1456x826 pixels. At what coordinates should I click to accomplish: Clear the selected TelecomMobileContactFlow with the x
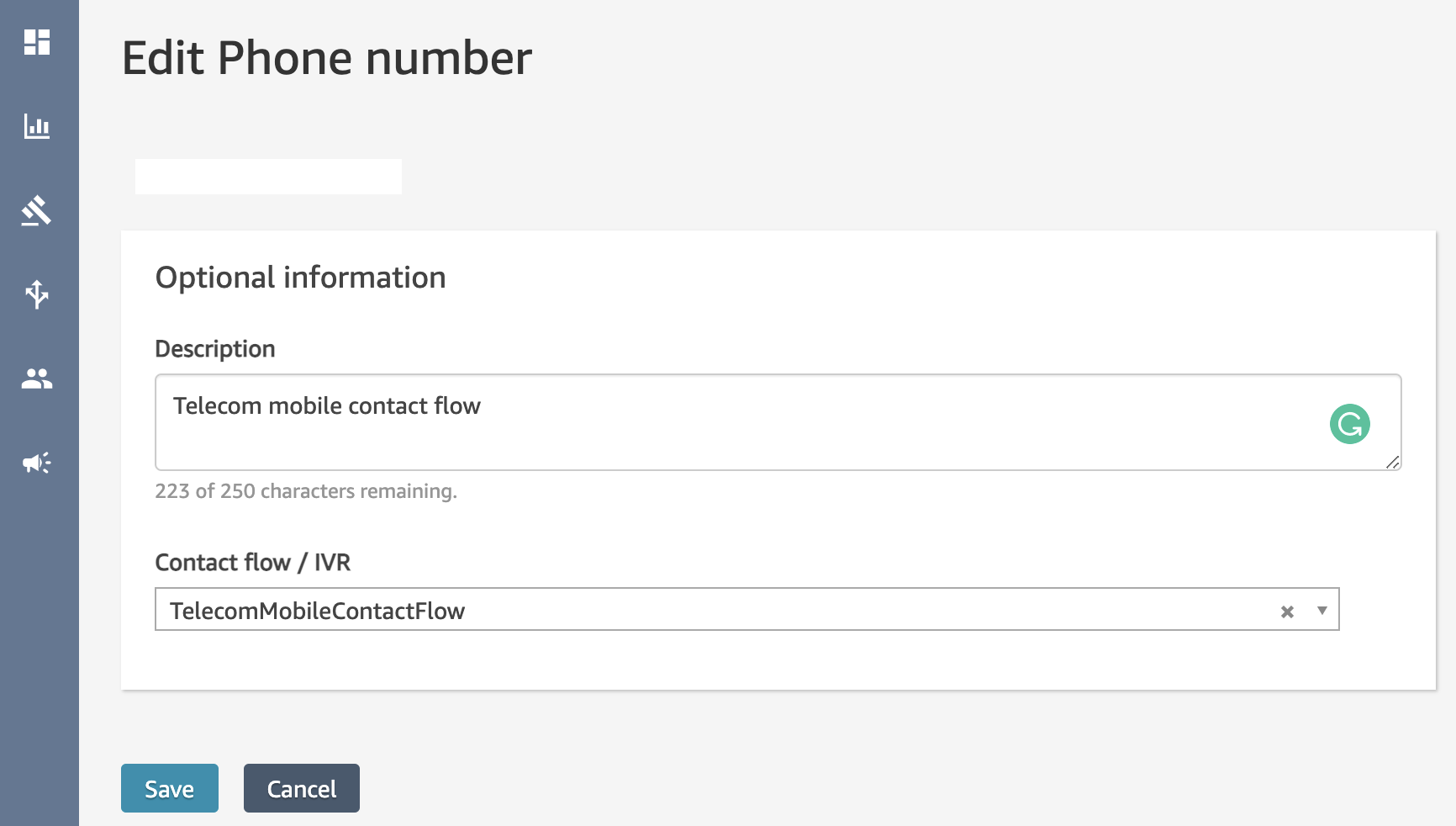tap(1287, 612)
